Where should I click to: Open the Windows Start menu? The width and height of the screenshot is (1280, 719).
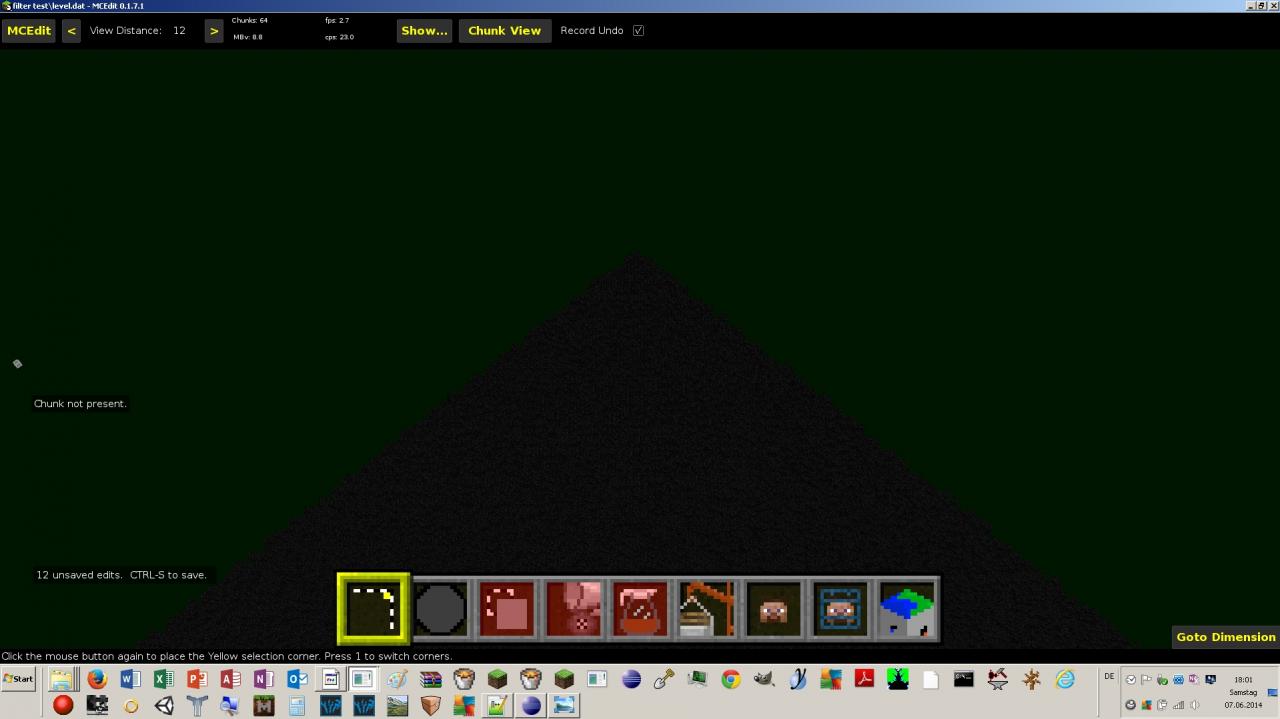(17, 679)
